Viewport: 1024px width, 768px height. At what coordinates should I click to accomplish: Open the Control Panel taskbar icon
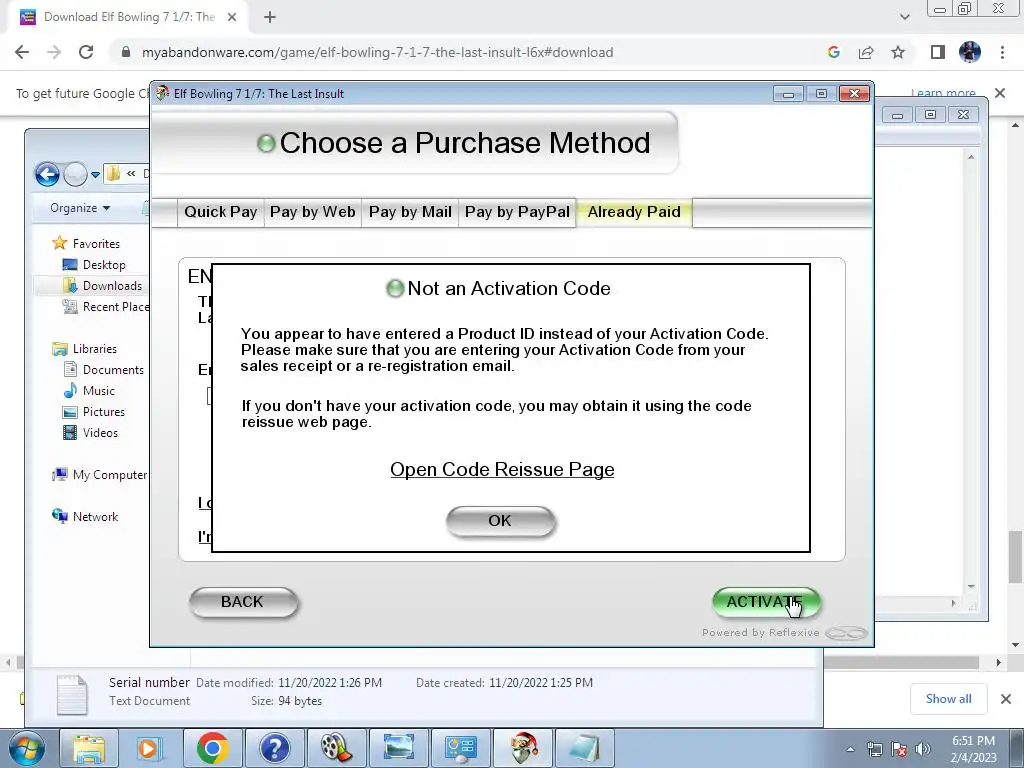click(460, 748)
